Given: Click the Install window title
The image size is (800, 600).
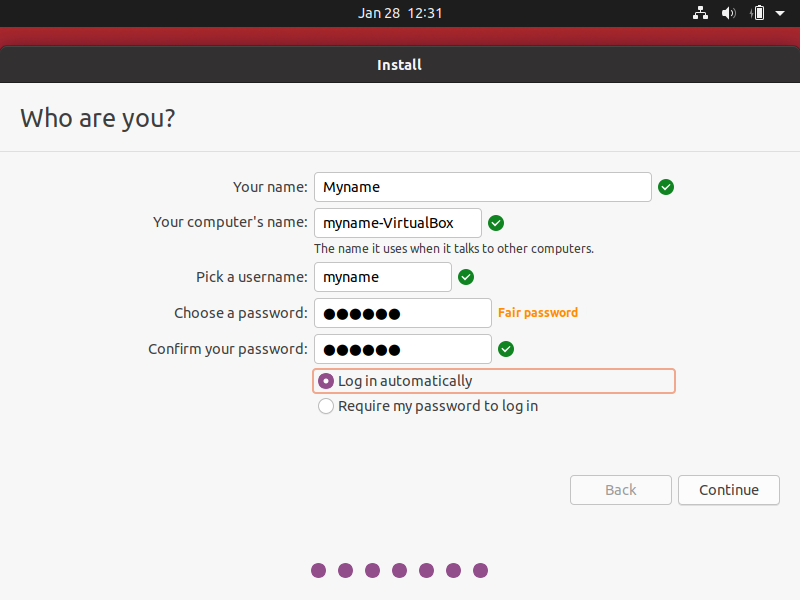Looking at the screenshot, I should tap(399, 65).
